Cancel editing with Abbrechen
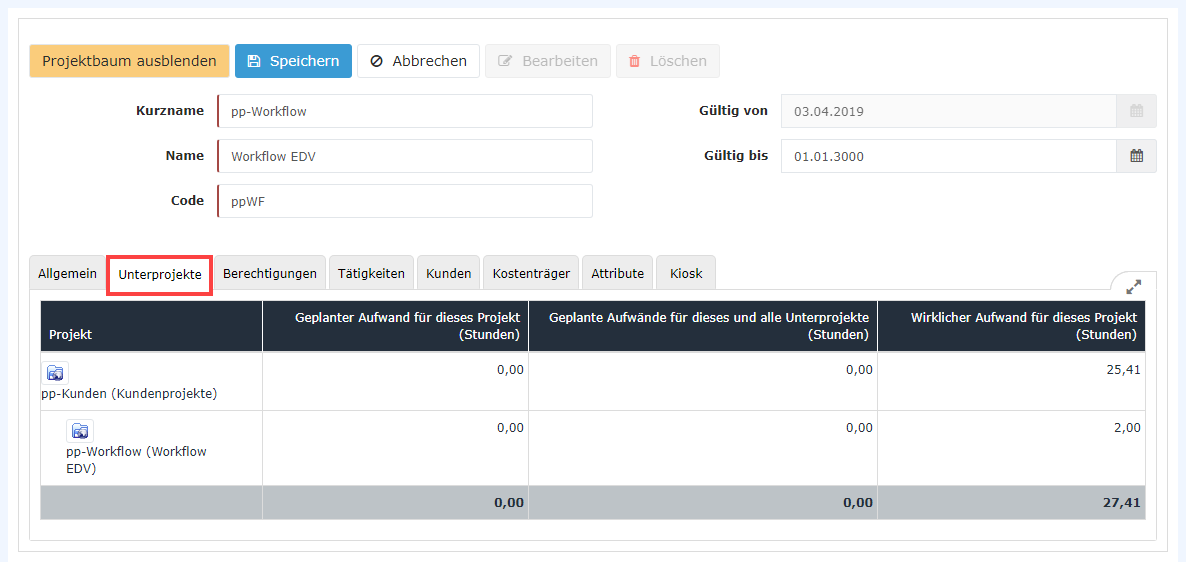 (418, 61)
